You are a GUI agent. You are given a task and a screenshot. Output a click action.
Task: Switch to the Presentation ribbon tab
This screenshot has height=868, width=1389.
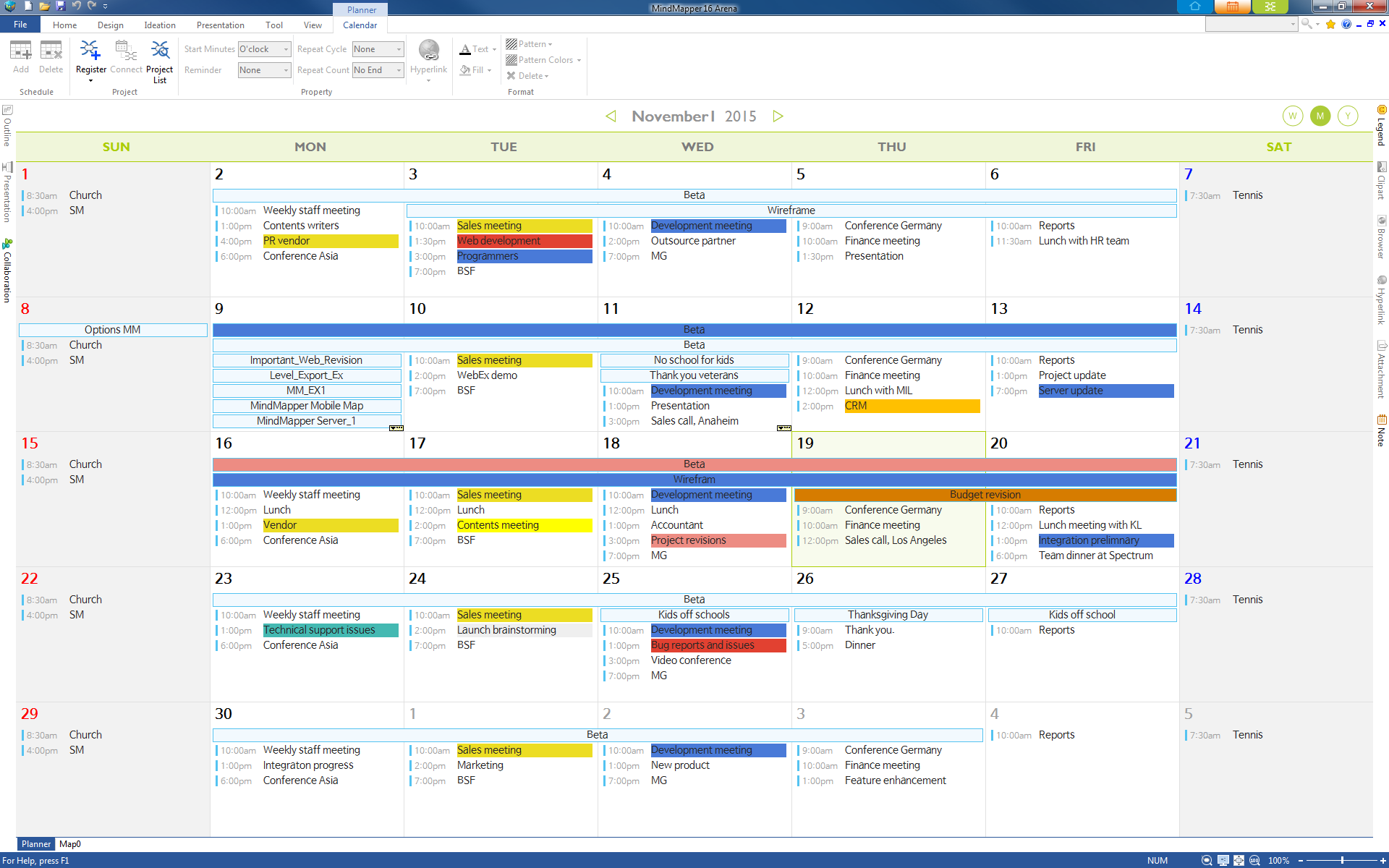(221, 25)
